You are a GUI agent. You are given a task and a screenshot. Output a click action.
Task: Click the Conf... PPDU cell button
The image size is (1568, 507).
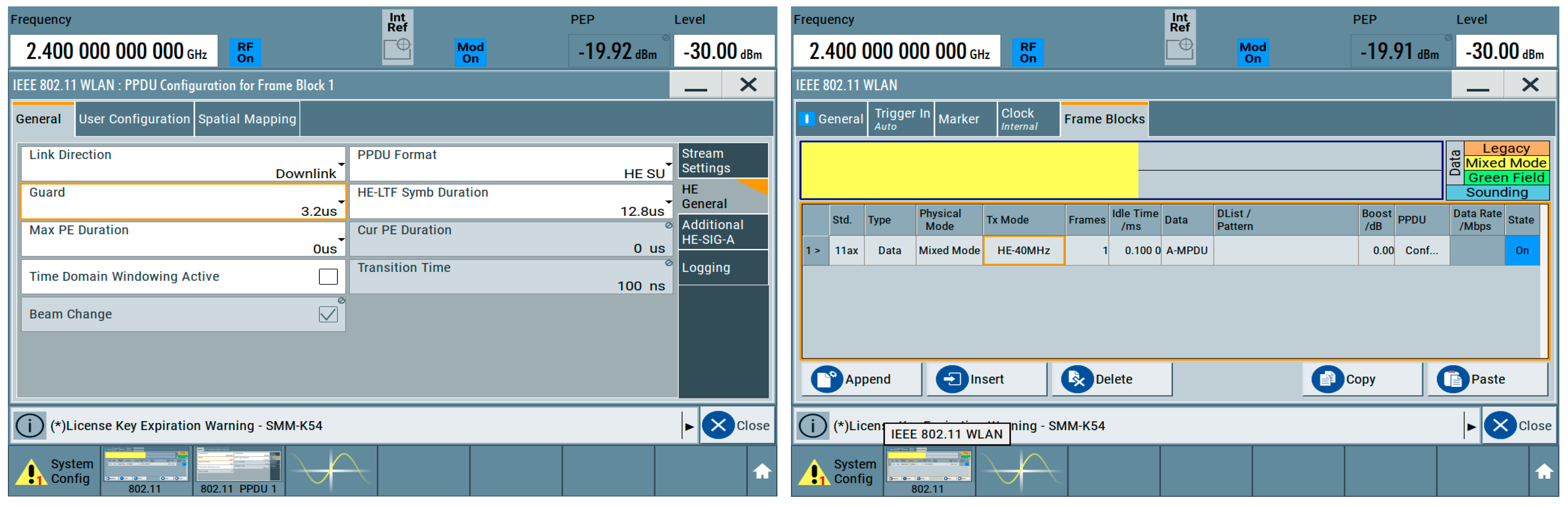pyautogui.click(x=1421, y=250)
